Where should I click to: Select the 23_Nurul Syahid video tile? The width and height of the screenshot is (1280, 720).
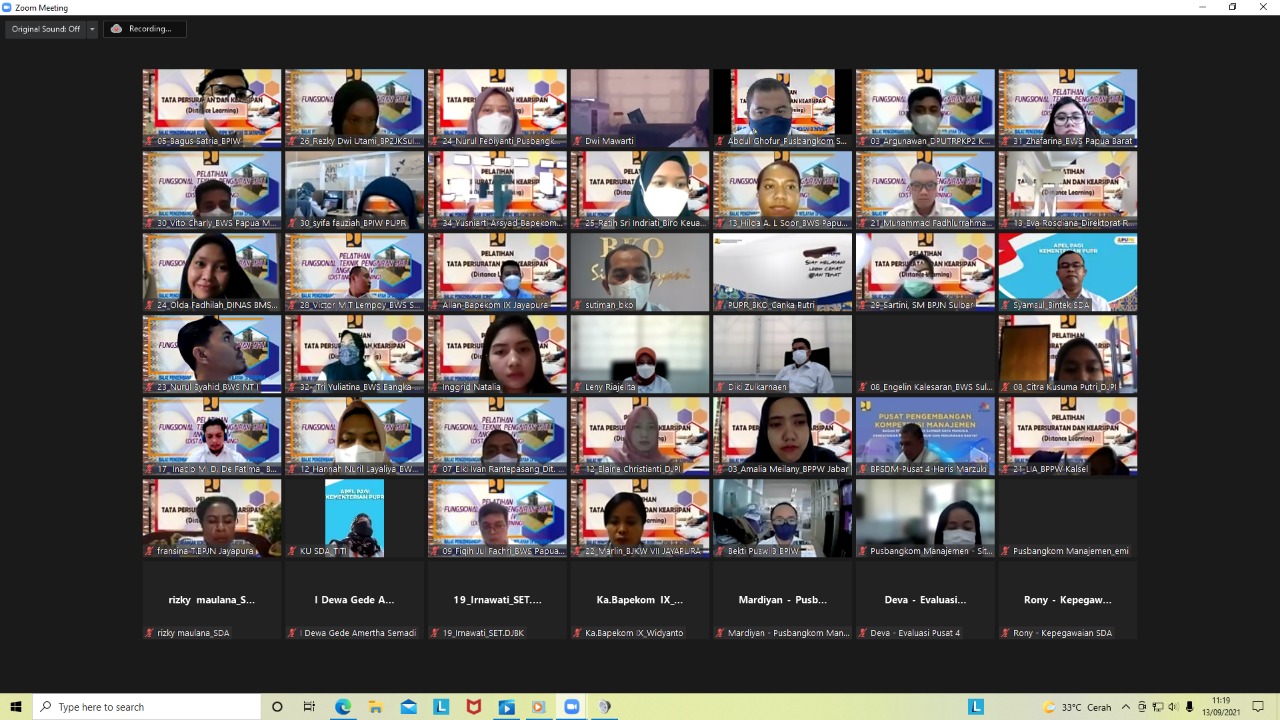tap(212, 354)
